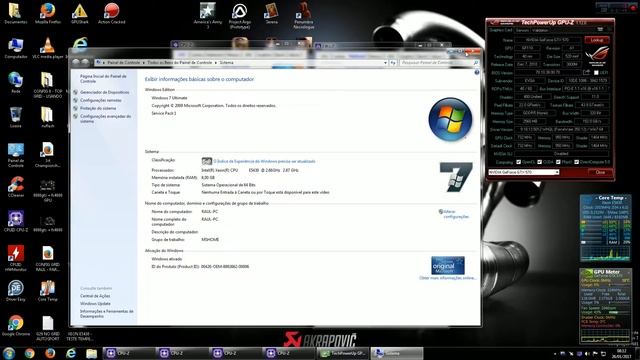
Task: Click the genuine Microsoft original software badge
Action: (x=448, y=265)
